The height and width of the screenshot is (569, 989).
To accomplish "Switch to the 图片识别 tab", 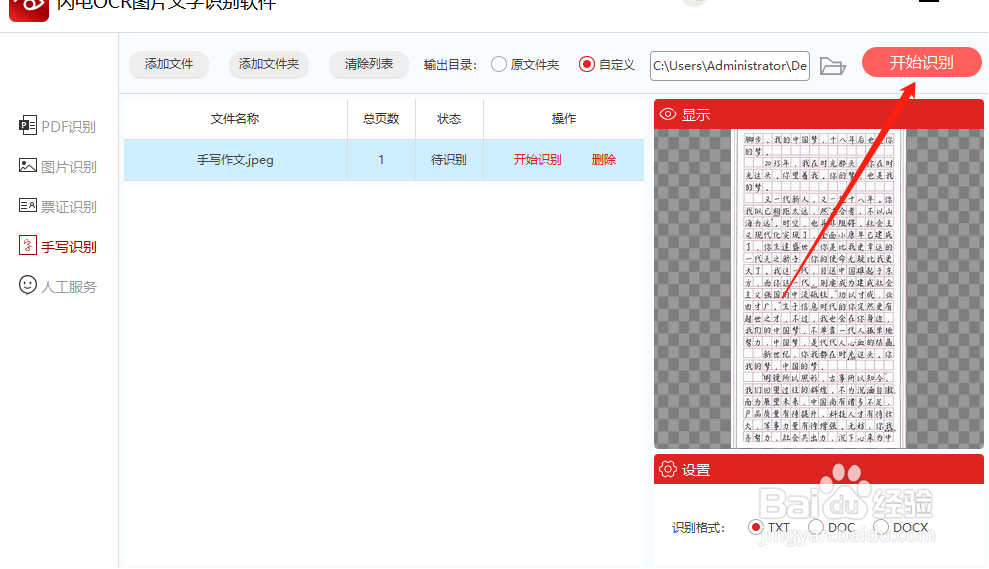I will (x=57, y=167).
